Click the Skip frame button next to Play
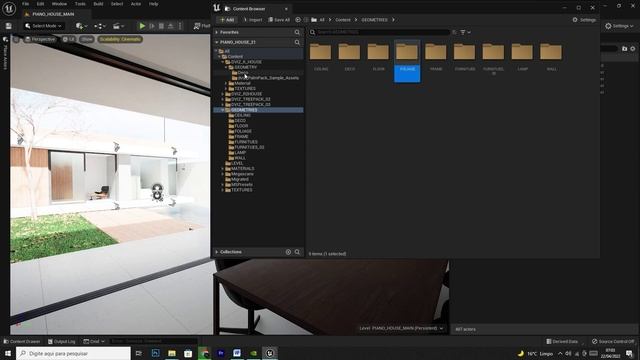 click(152, 26)
